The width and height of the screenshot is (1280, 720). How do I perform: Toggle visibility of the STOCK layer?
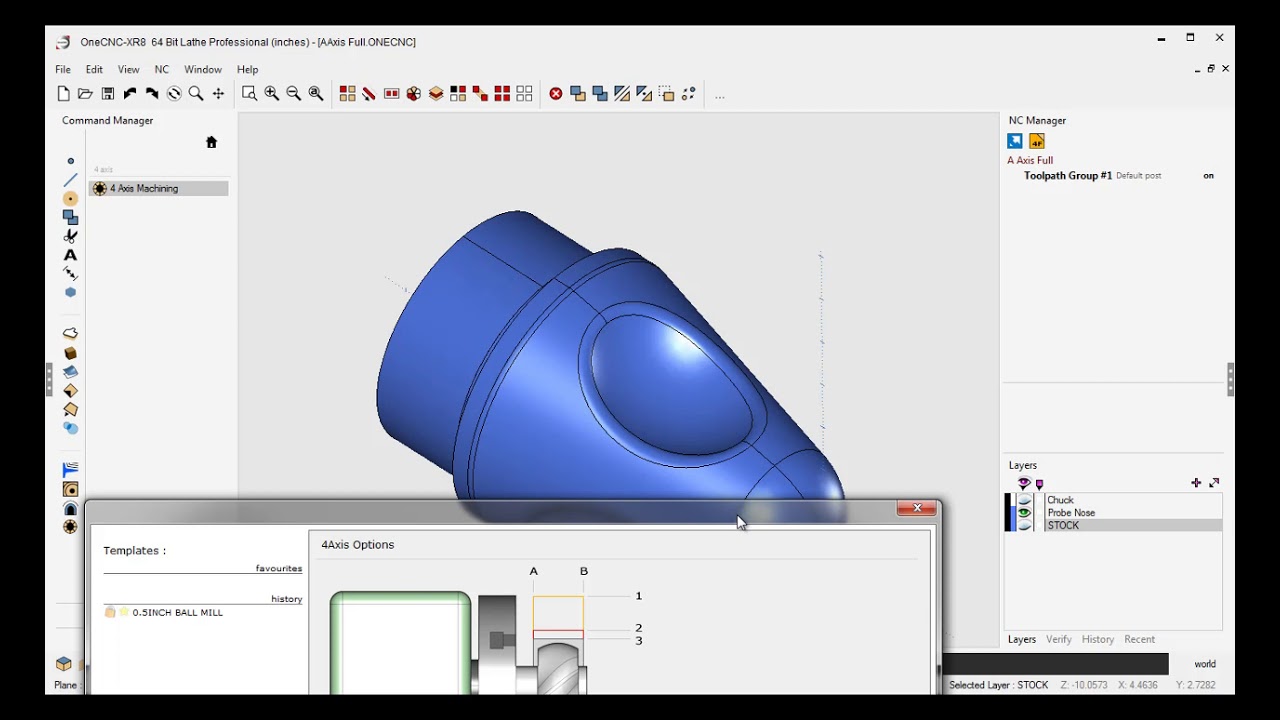(1024, 525)
